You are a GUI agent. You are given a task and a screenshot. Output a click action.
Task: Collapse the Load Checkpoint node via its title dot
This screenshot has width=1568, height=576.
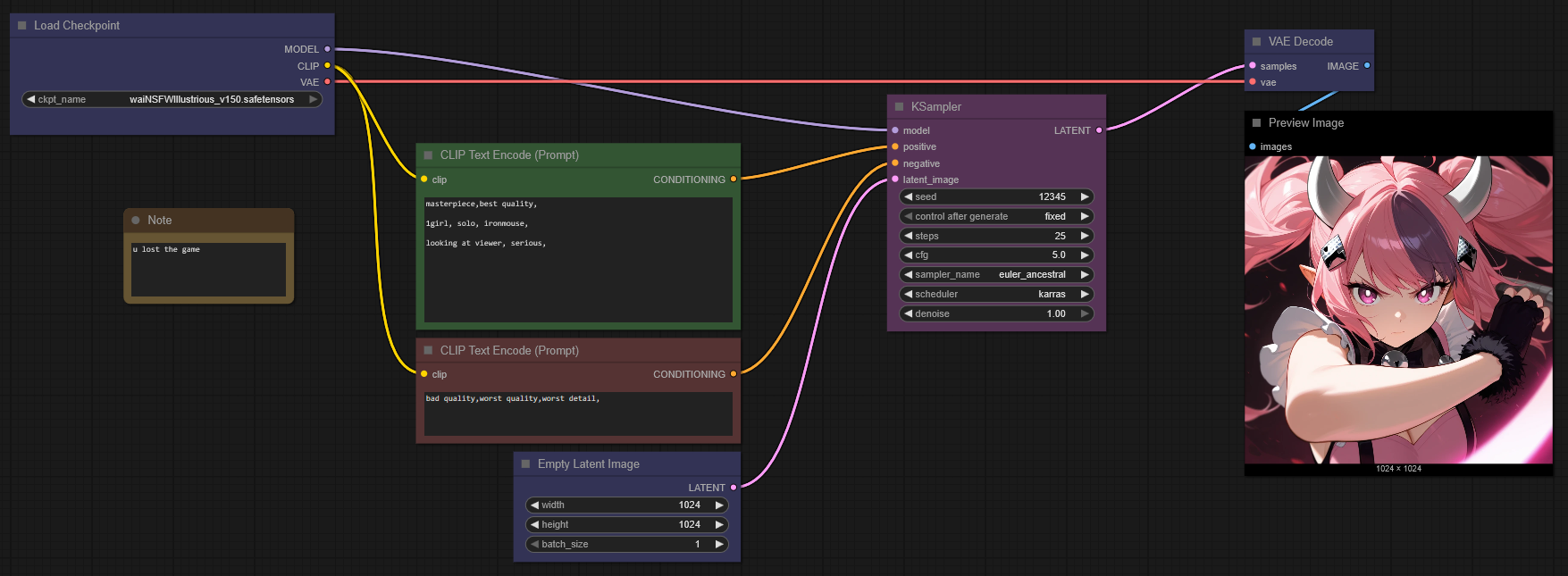click(x=22, y=26)
